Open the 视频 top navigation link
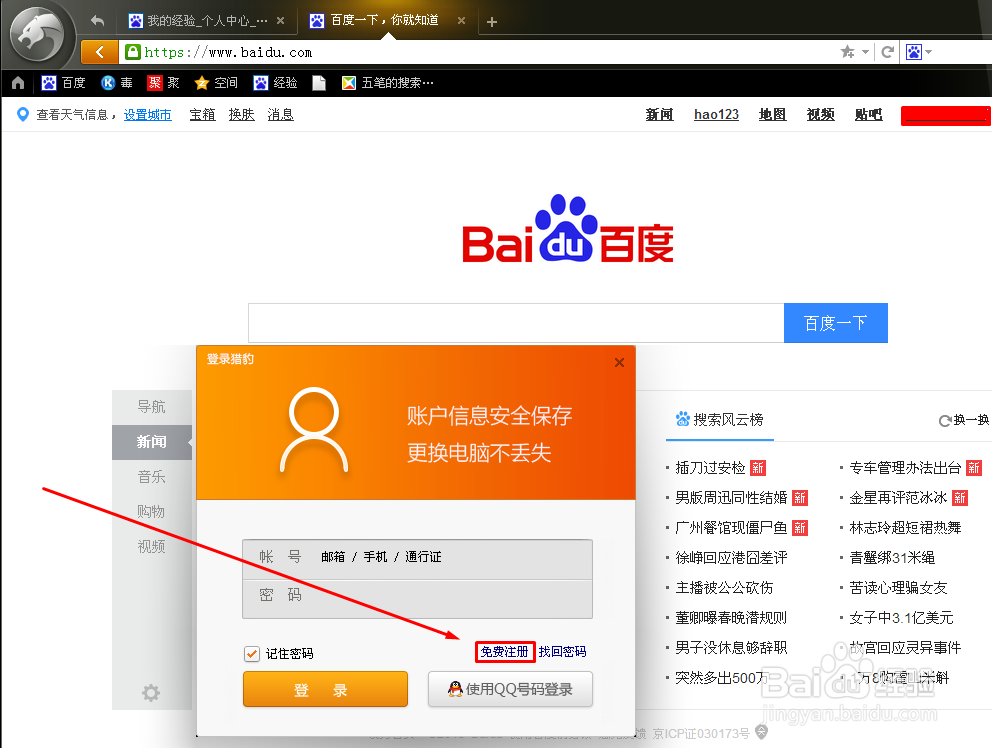Image resolution: width=992 pixels, height=748 pixels. [821, 115]
